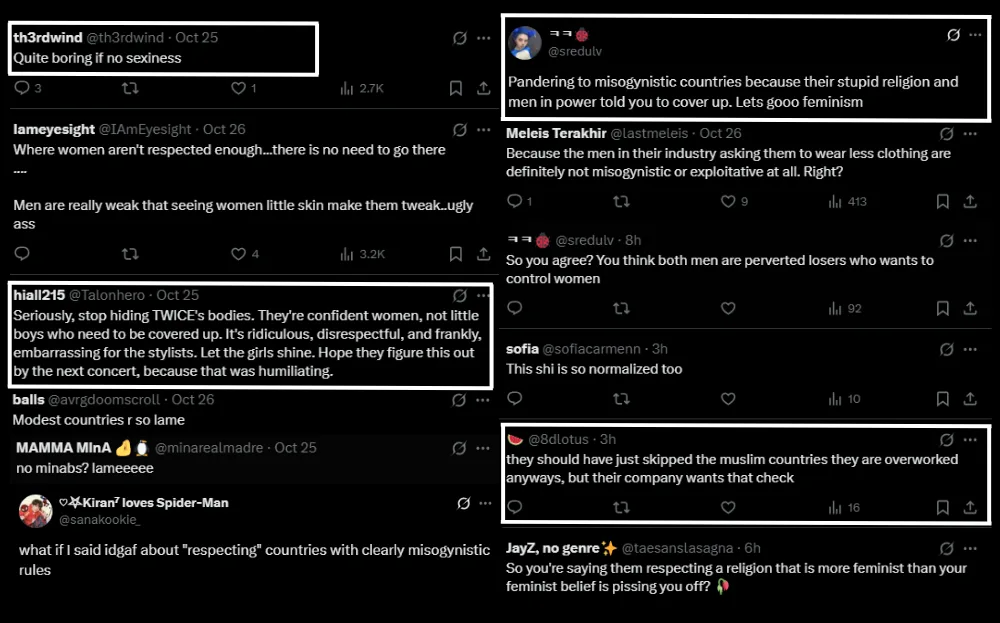The image size is (1000, 623).
Task: View analytics on Meleis Terakhir's tweet
Action: [x=832, y=201]
